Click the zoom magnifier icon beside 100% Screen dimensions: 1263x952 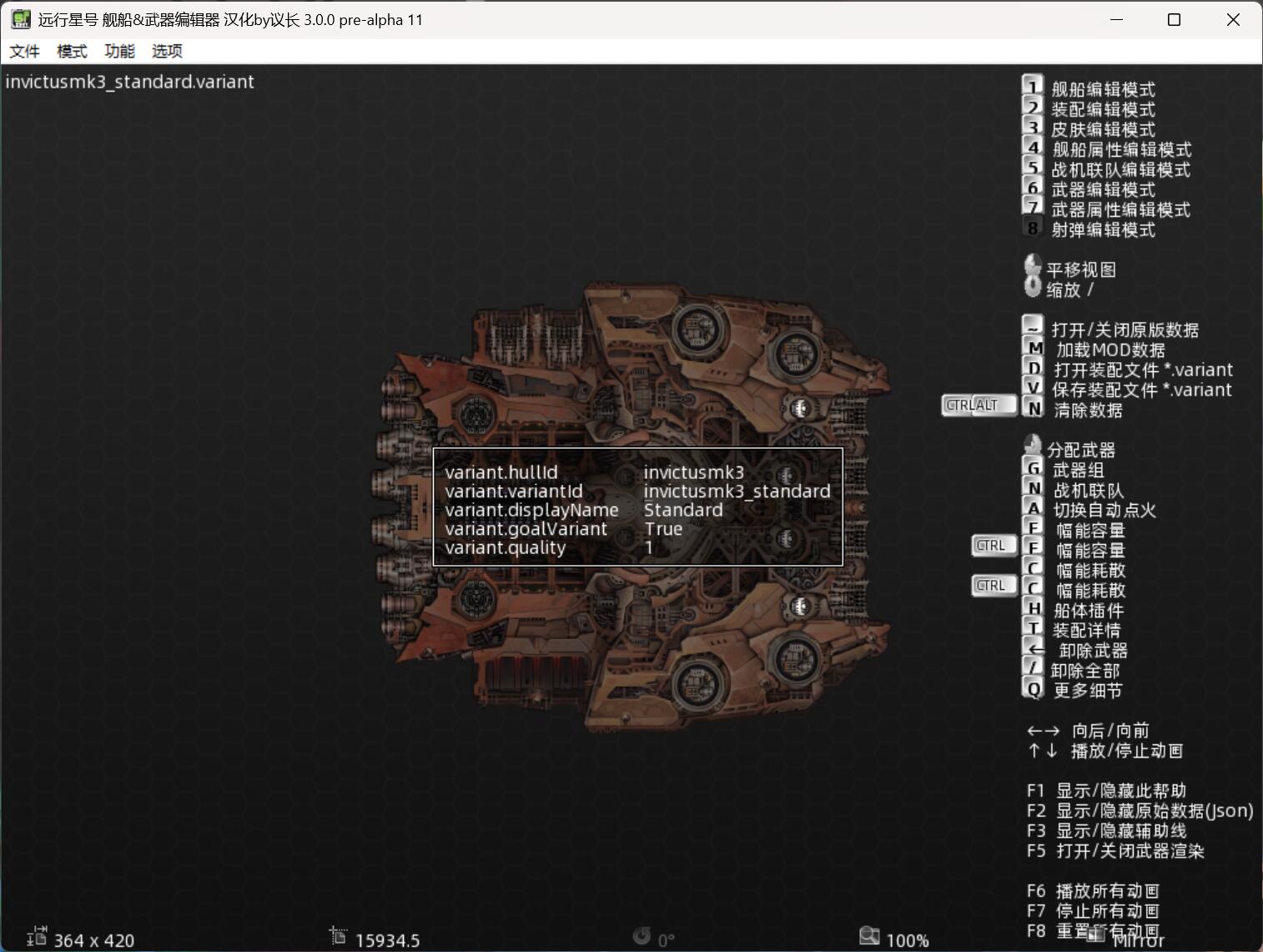[869, 936]
